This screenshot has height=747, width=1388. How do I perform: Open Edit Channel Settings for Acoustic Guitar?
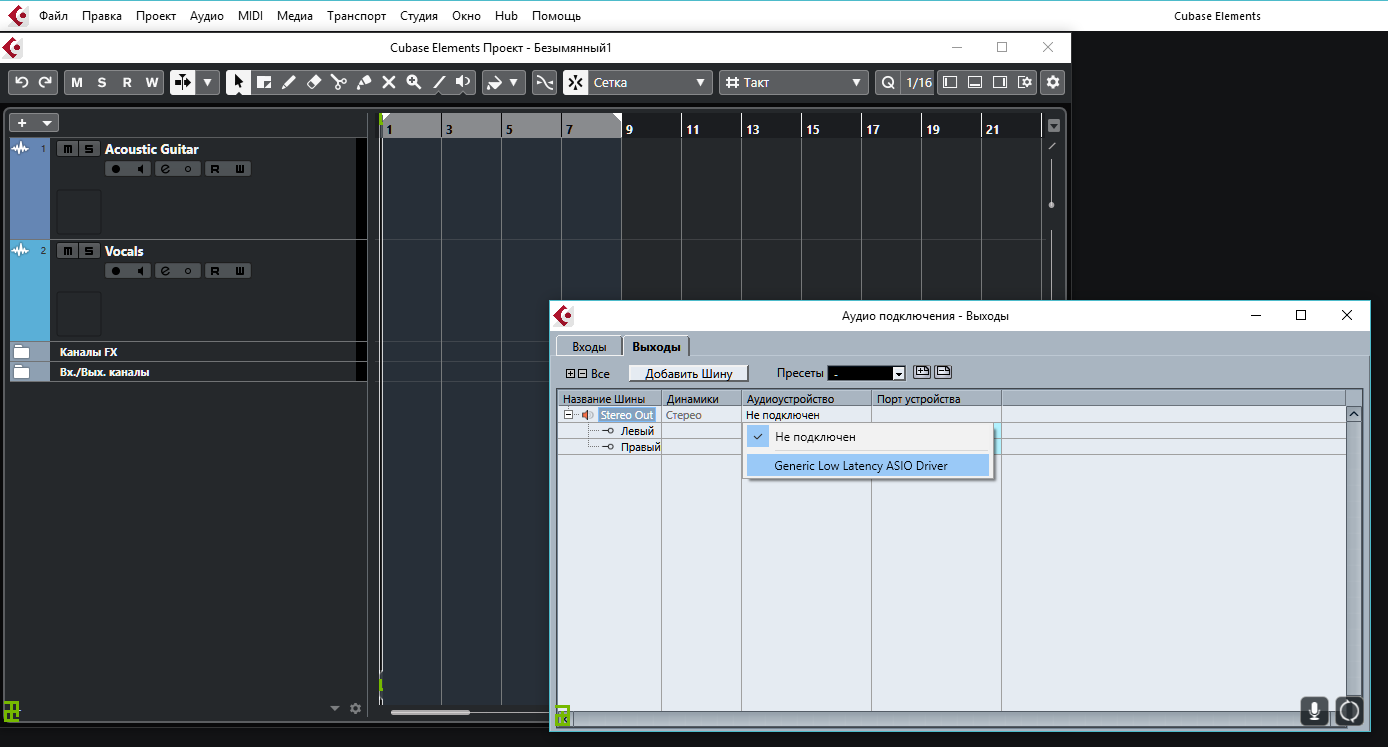click(165, 169)
